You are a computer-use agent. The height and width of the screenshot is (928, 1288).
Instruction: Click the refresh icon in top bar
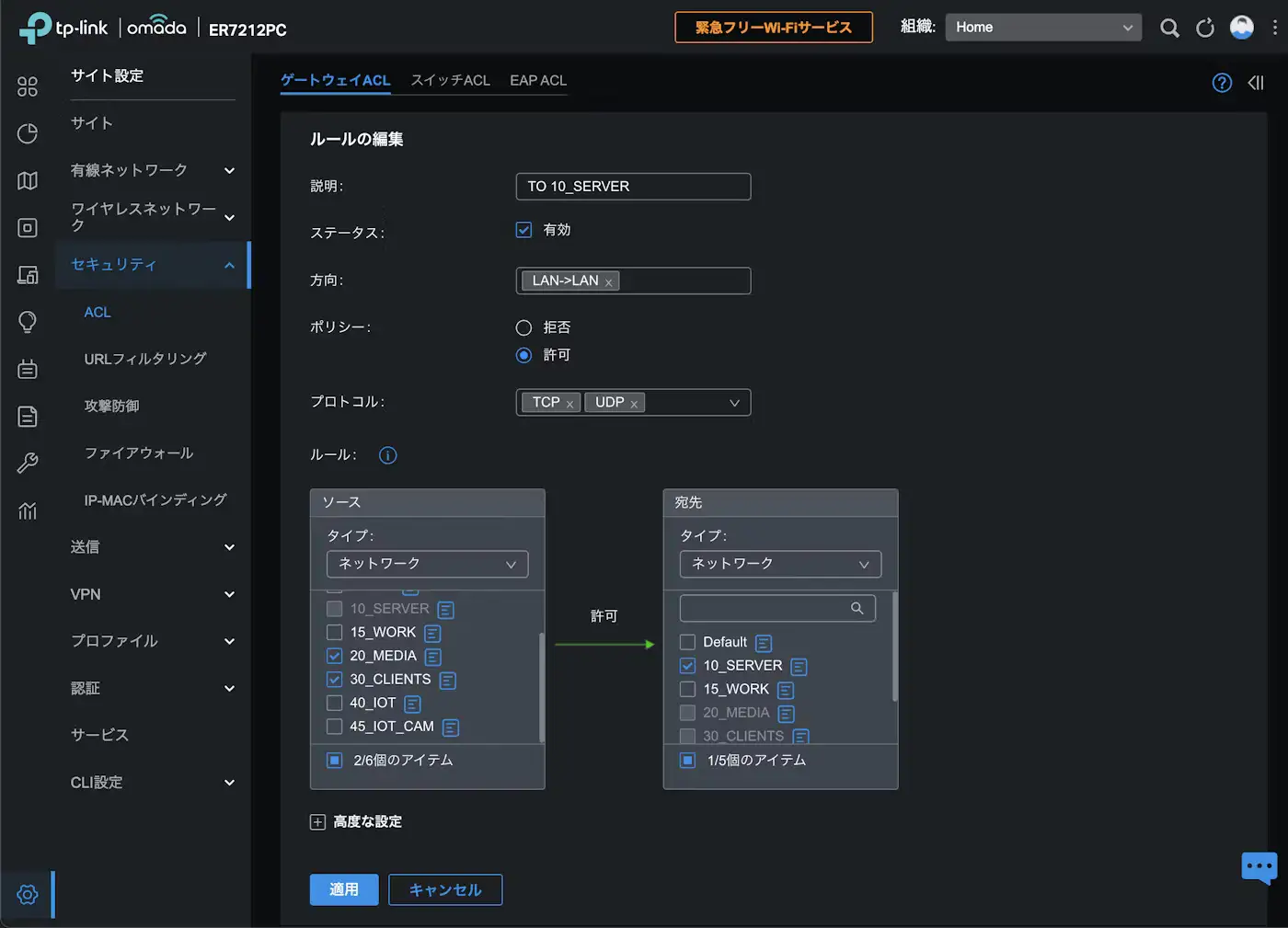click(x=1205, y=28)
